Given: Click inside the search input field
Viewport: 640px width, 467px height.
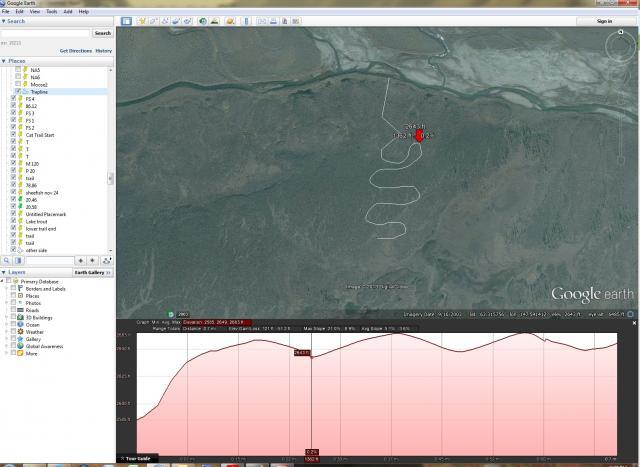Looking at the screenshot, I should click(45, 33).
